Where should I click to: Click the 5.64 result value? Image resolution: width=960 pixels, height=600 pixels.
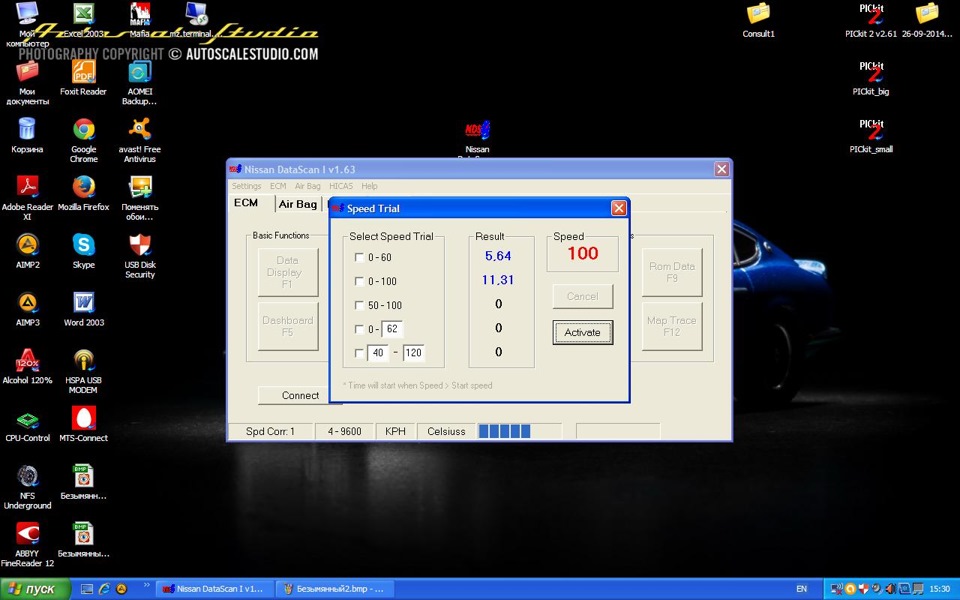(498, 256)
